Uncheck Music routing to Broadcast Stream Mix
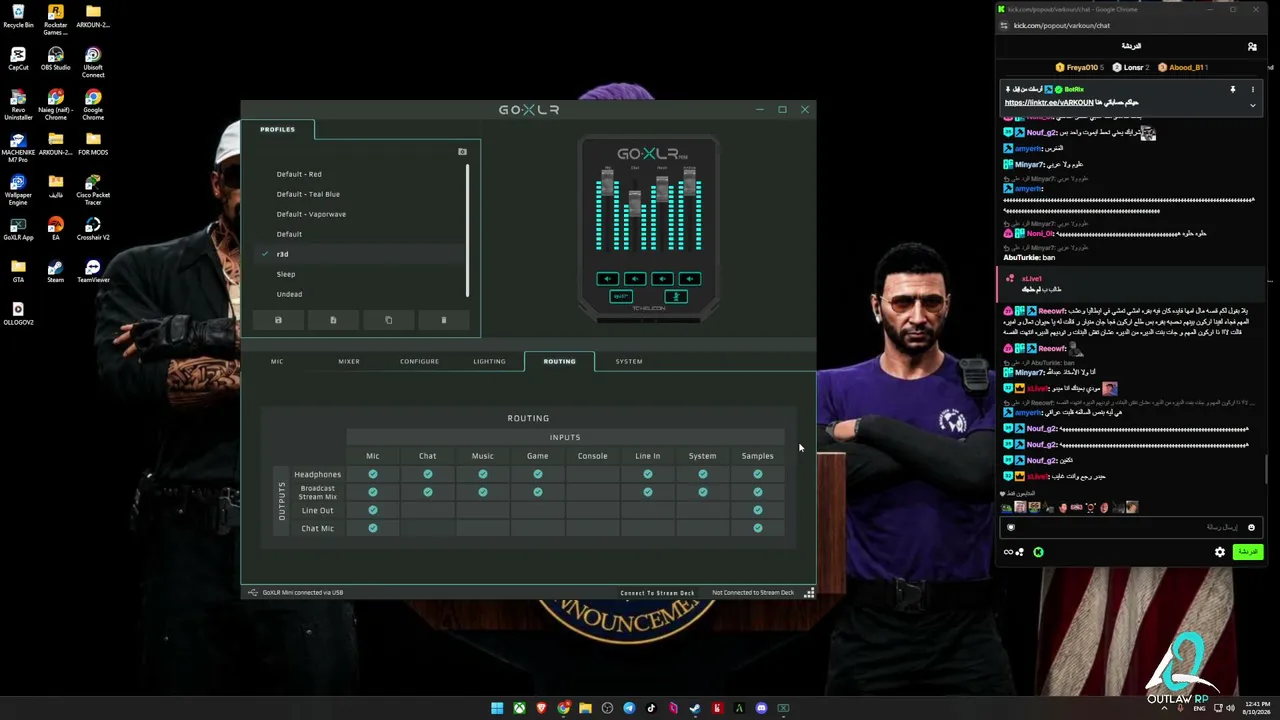Viewport: 1280px width, 720px height. tap(483, 492)
